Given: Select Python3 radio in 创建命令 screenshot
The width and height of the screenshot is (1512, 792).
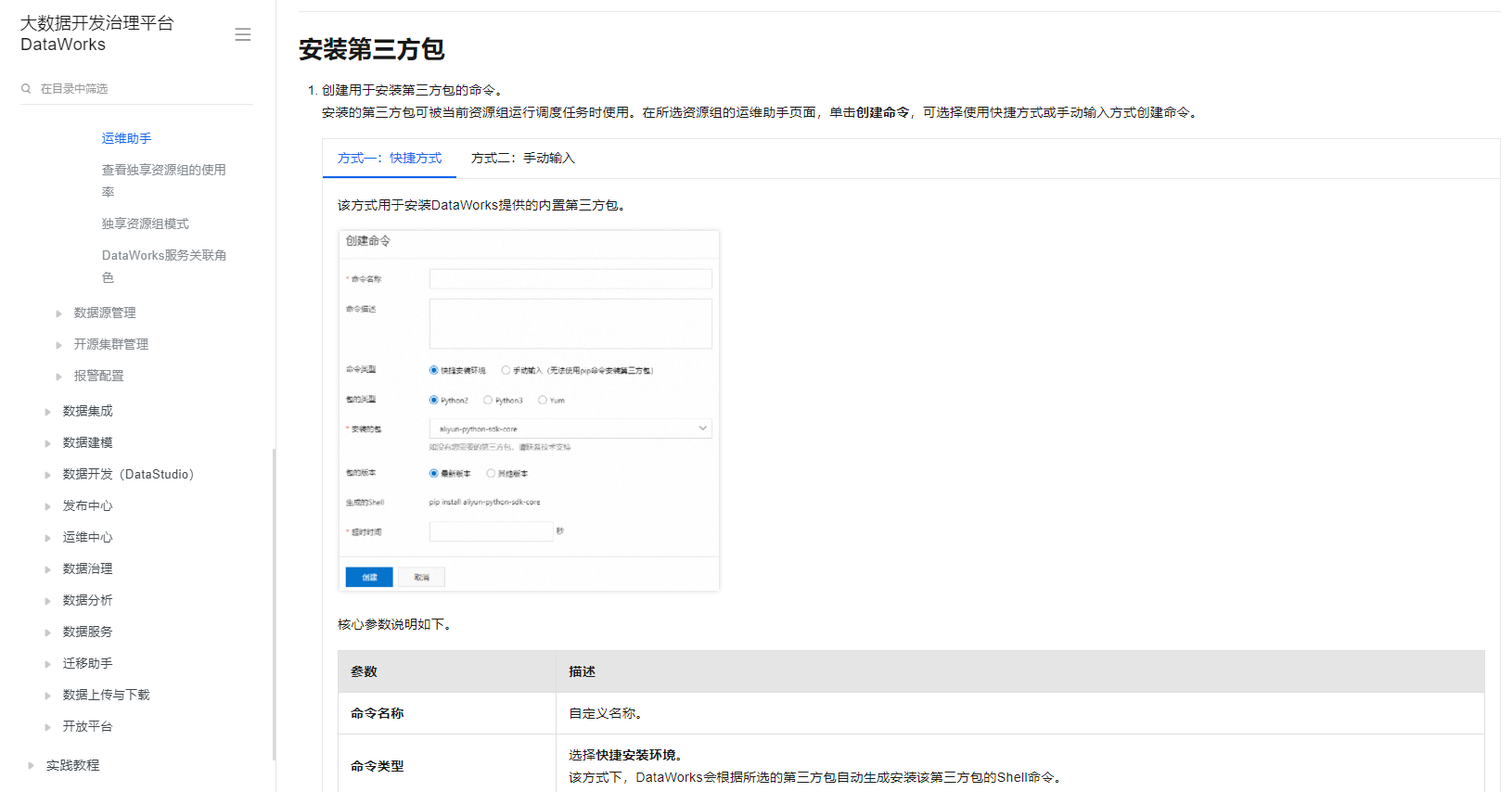Looking at the screenshot, I should pos(488,401).
